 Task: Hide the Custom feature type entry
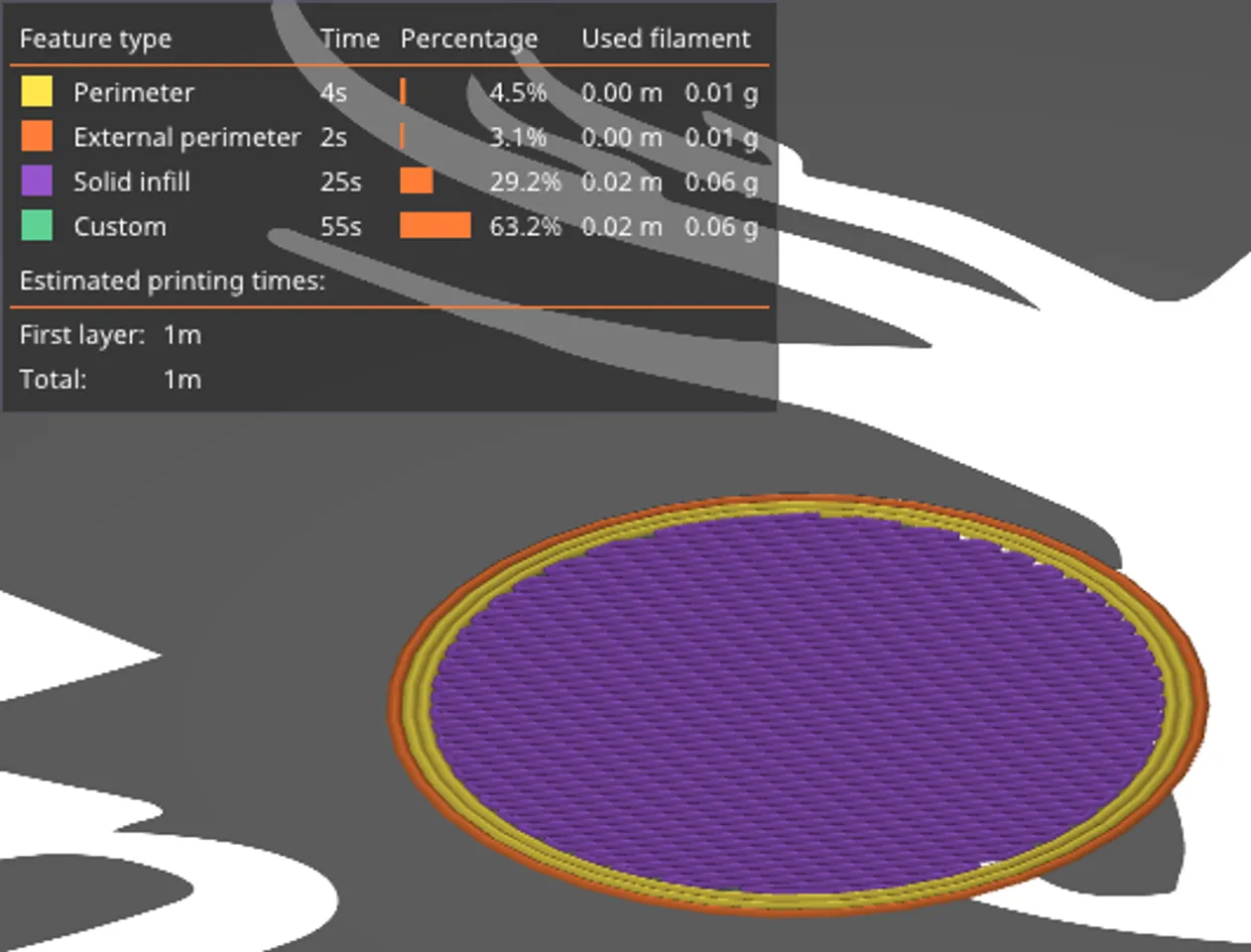tap(119, 226)
